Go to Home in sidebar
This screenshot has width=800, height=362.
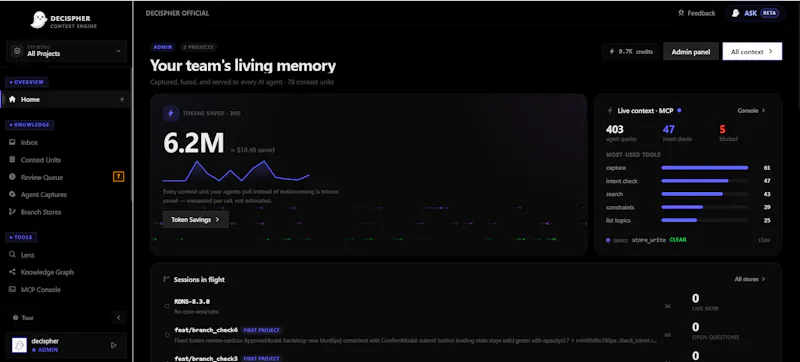[x=65, y=99]
